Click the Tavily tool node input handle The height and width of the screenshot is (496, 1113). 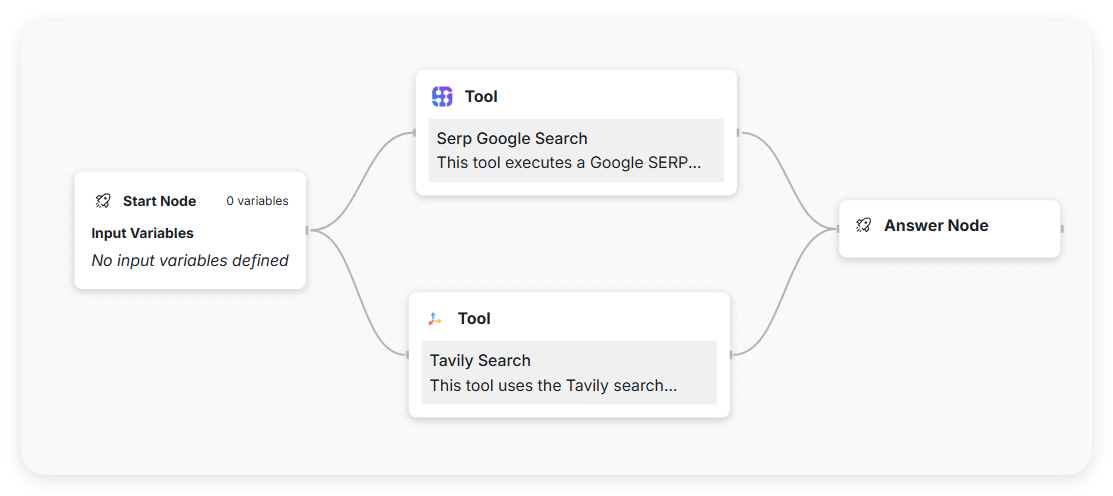[408, 354]
